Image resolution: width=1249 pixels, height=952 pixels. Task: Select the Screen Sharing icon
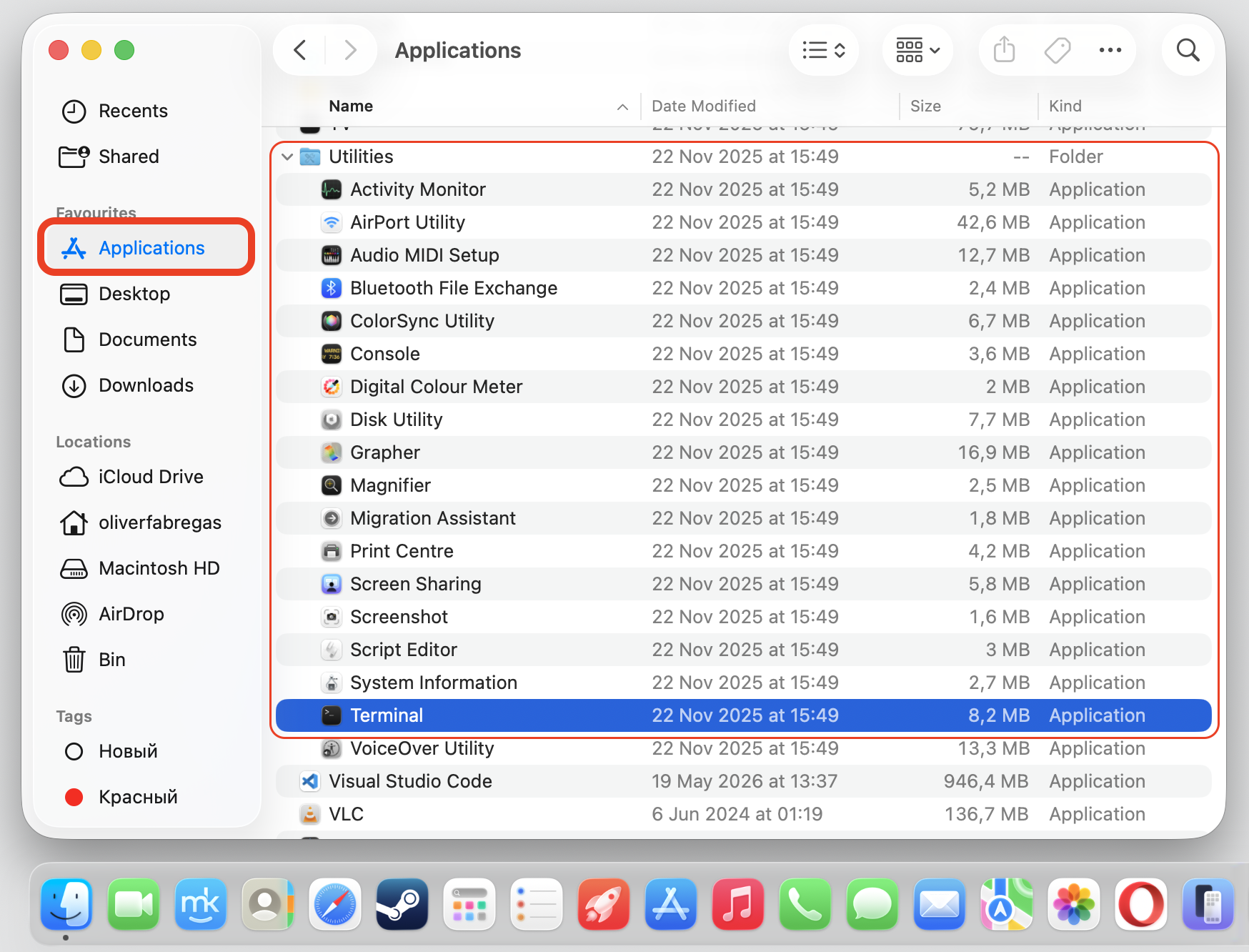point(331,584)
